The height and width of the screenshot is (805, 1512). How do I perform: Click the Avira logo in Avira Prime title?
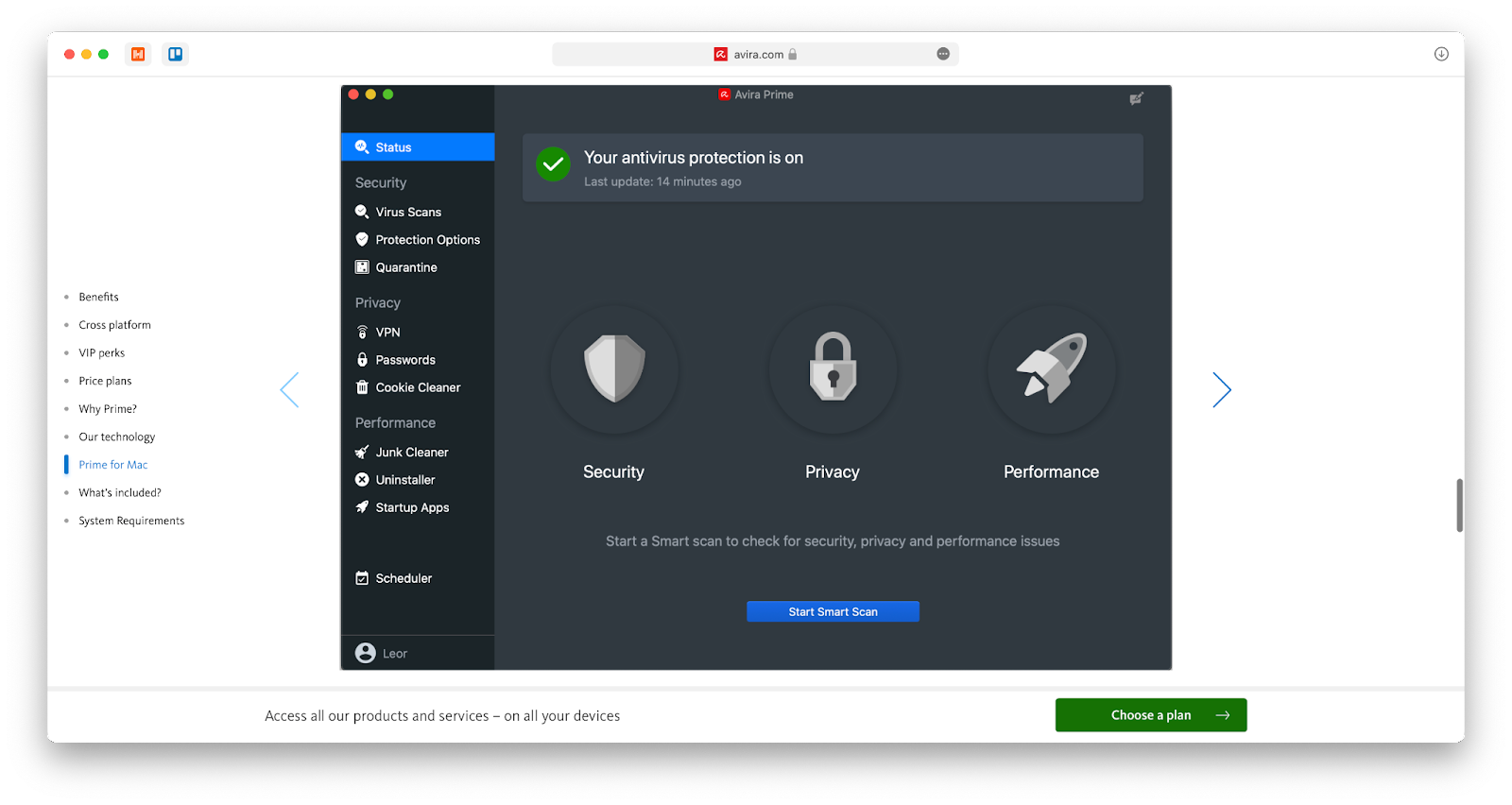click(724, 94)
